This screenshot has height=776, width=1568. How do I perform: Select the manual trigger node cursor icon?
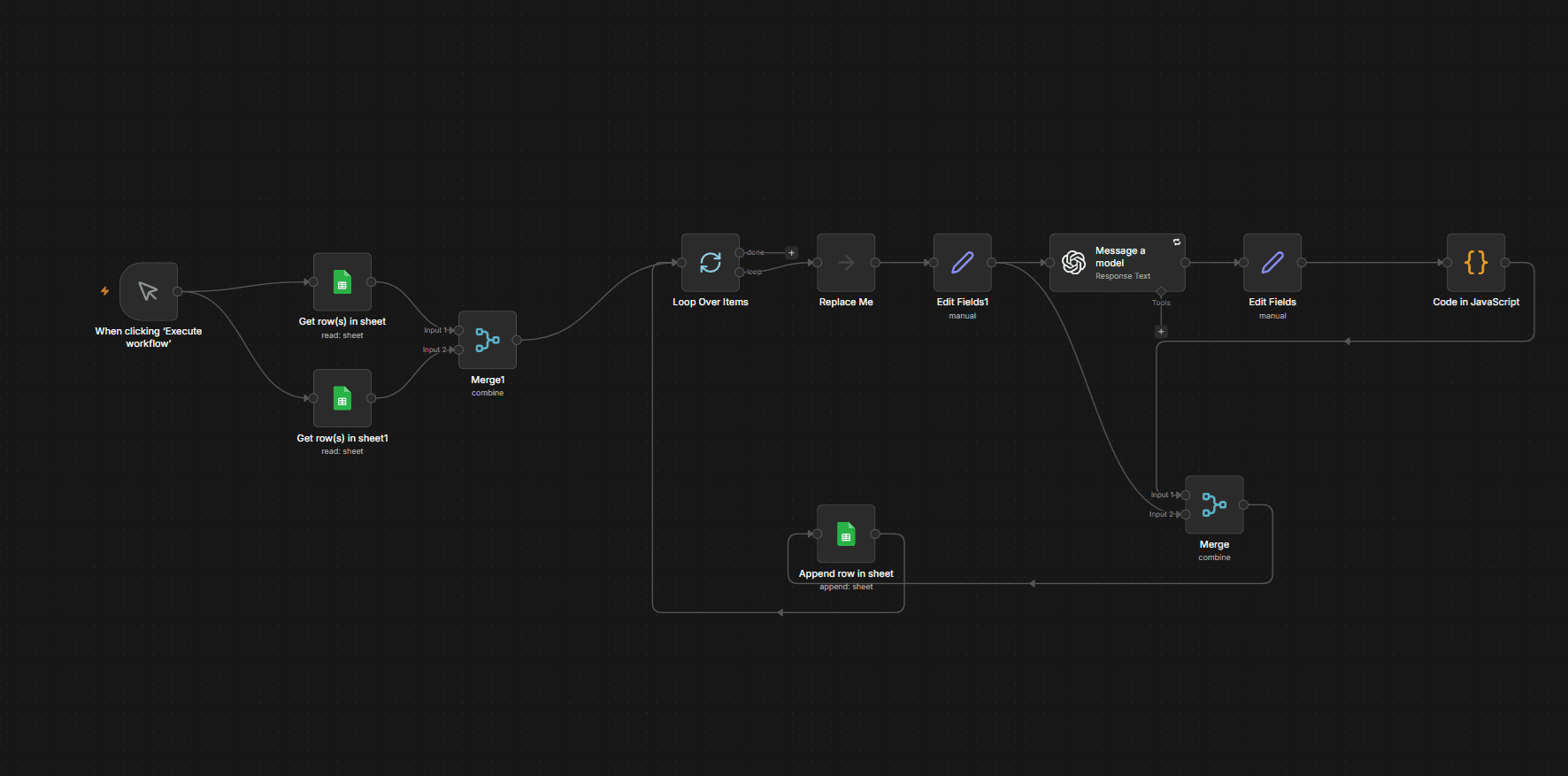(149, 291)
